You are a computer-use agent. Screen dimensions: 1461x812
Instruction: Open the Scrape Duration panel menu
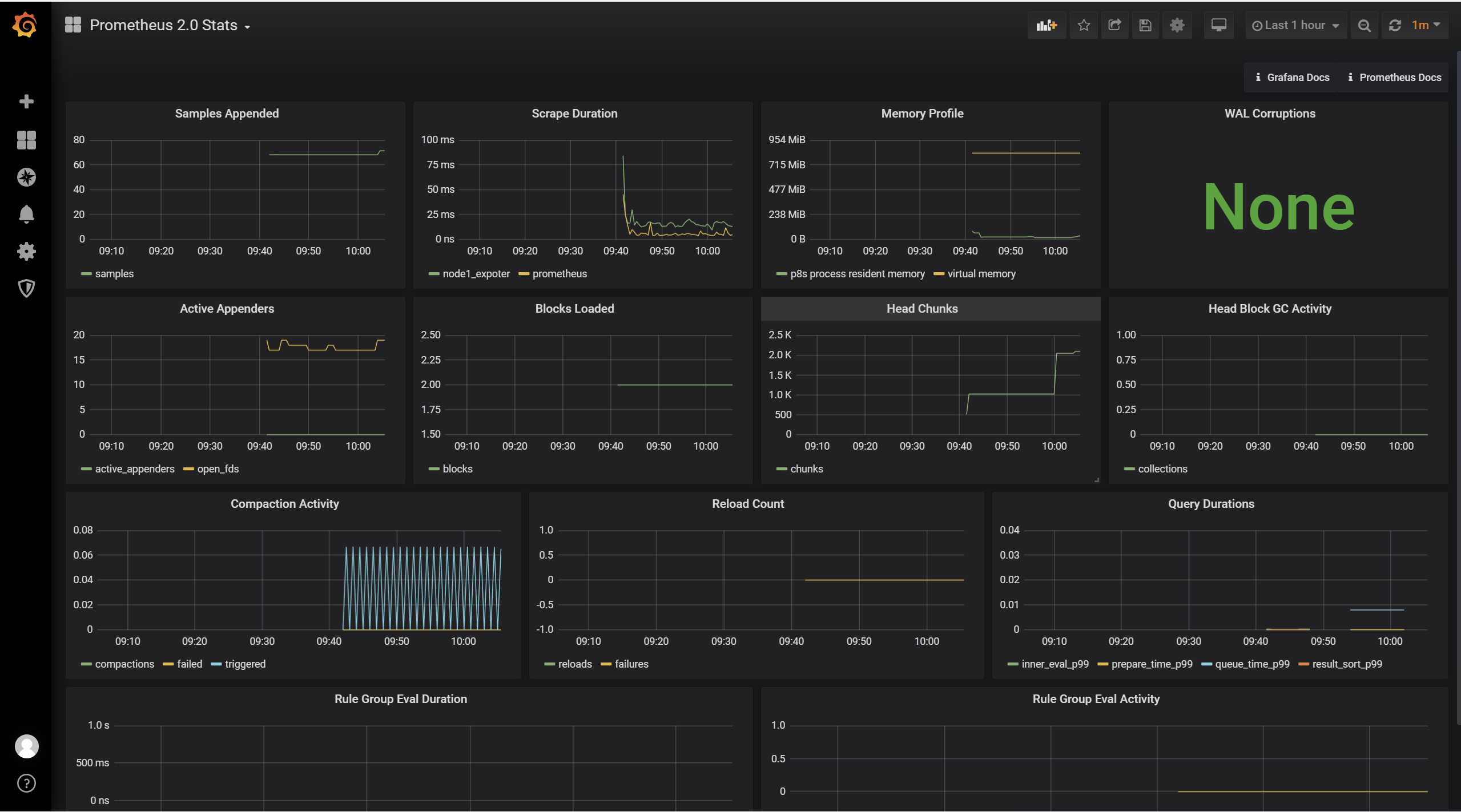(574, 114)
